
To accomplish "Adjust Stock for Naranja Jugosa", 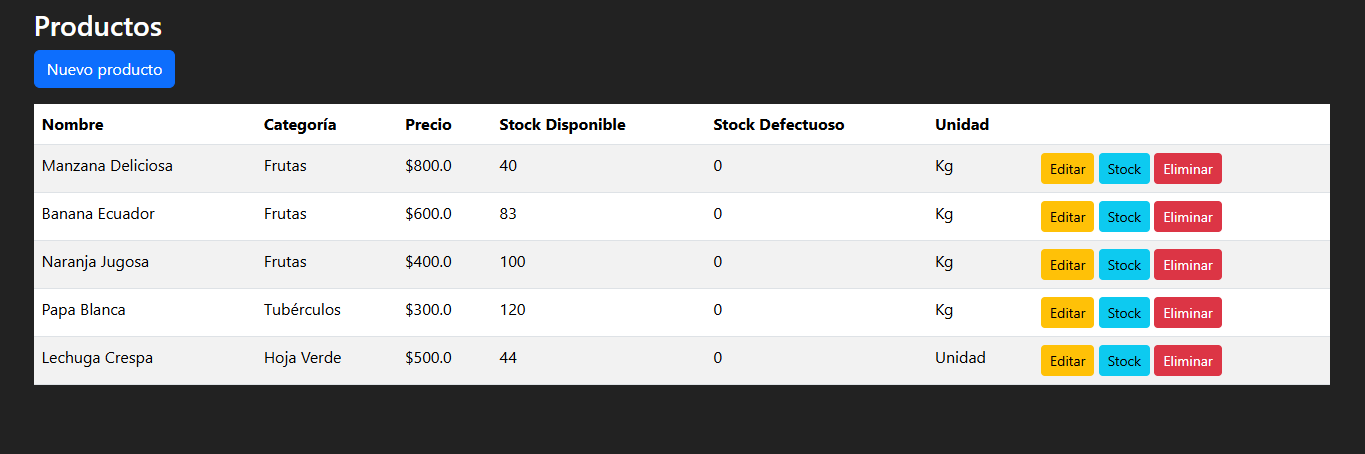I will click(1124, 265).
